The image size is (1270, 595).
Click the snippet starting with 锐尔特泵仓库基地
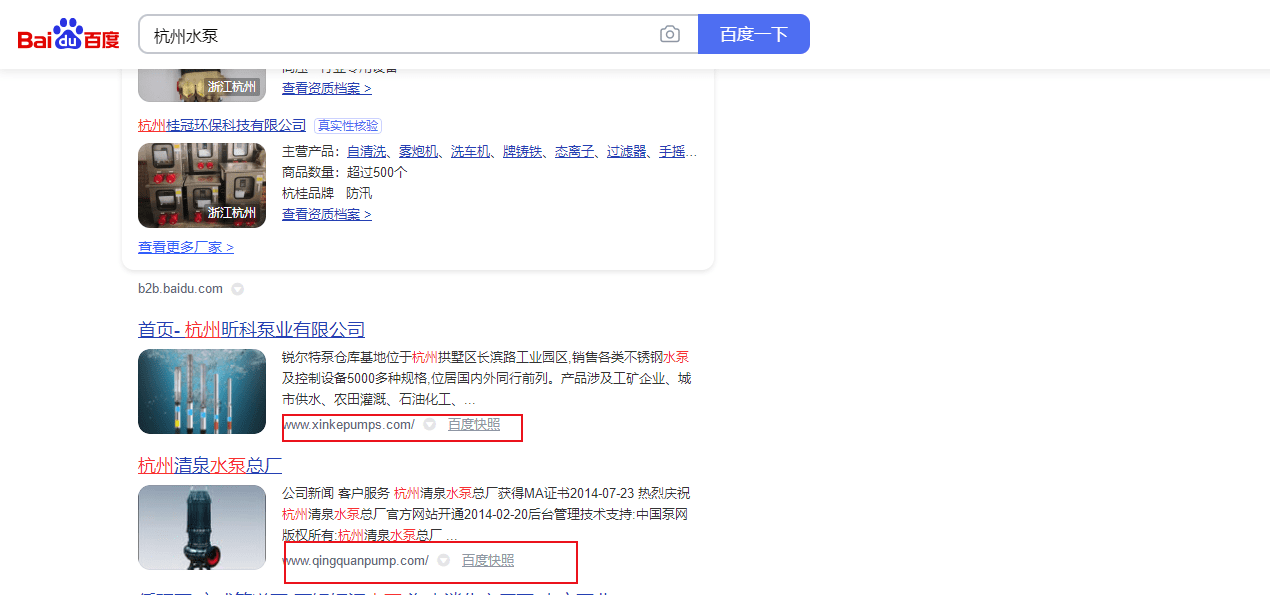point(487,379)
